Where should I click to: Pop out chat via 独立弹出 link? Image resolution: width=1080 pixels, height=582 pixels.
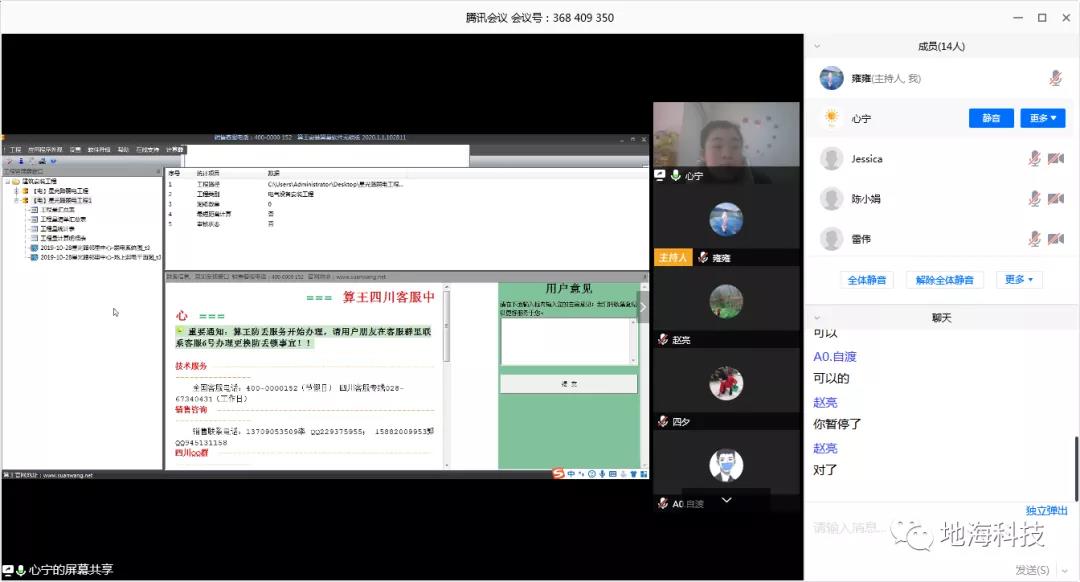coord(1046,511)
